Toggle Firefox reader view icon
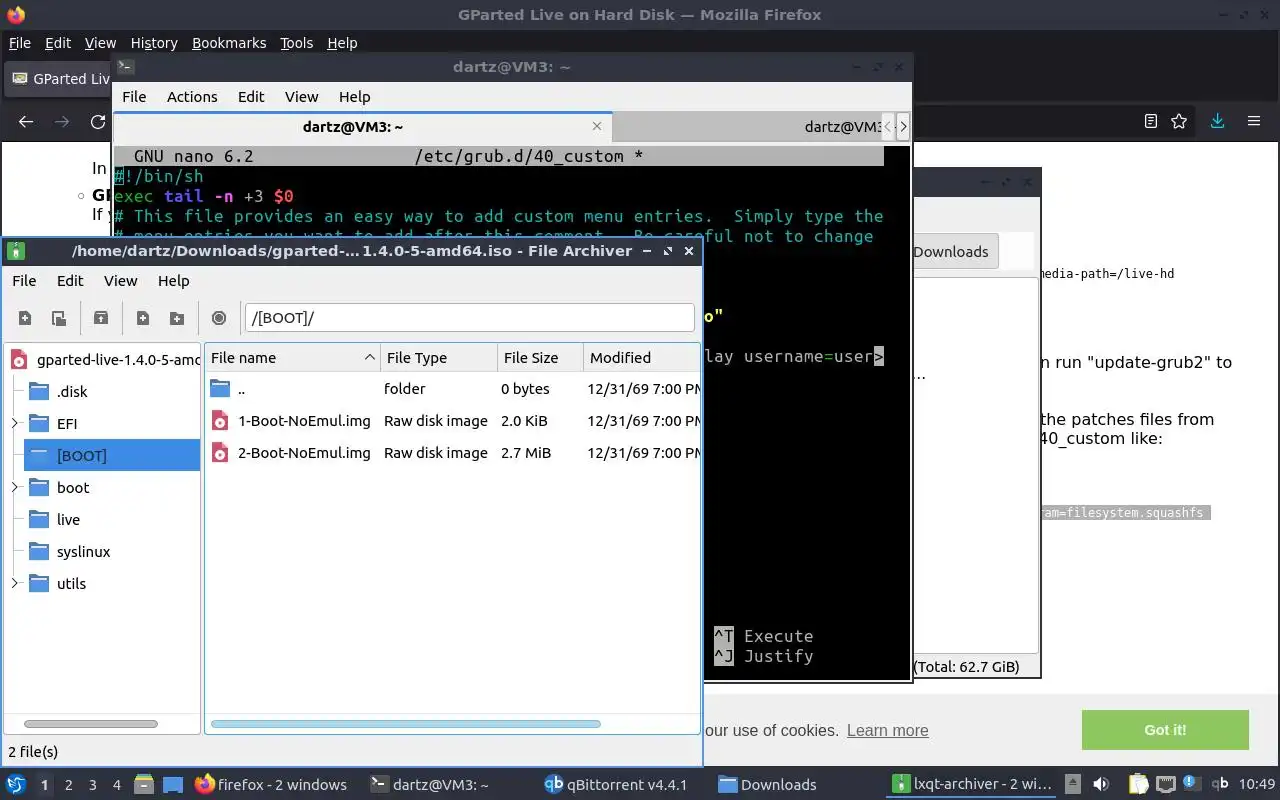This screenshot has width=1280, height=800. point(1151,121)
